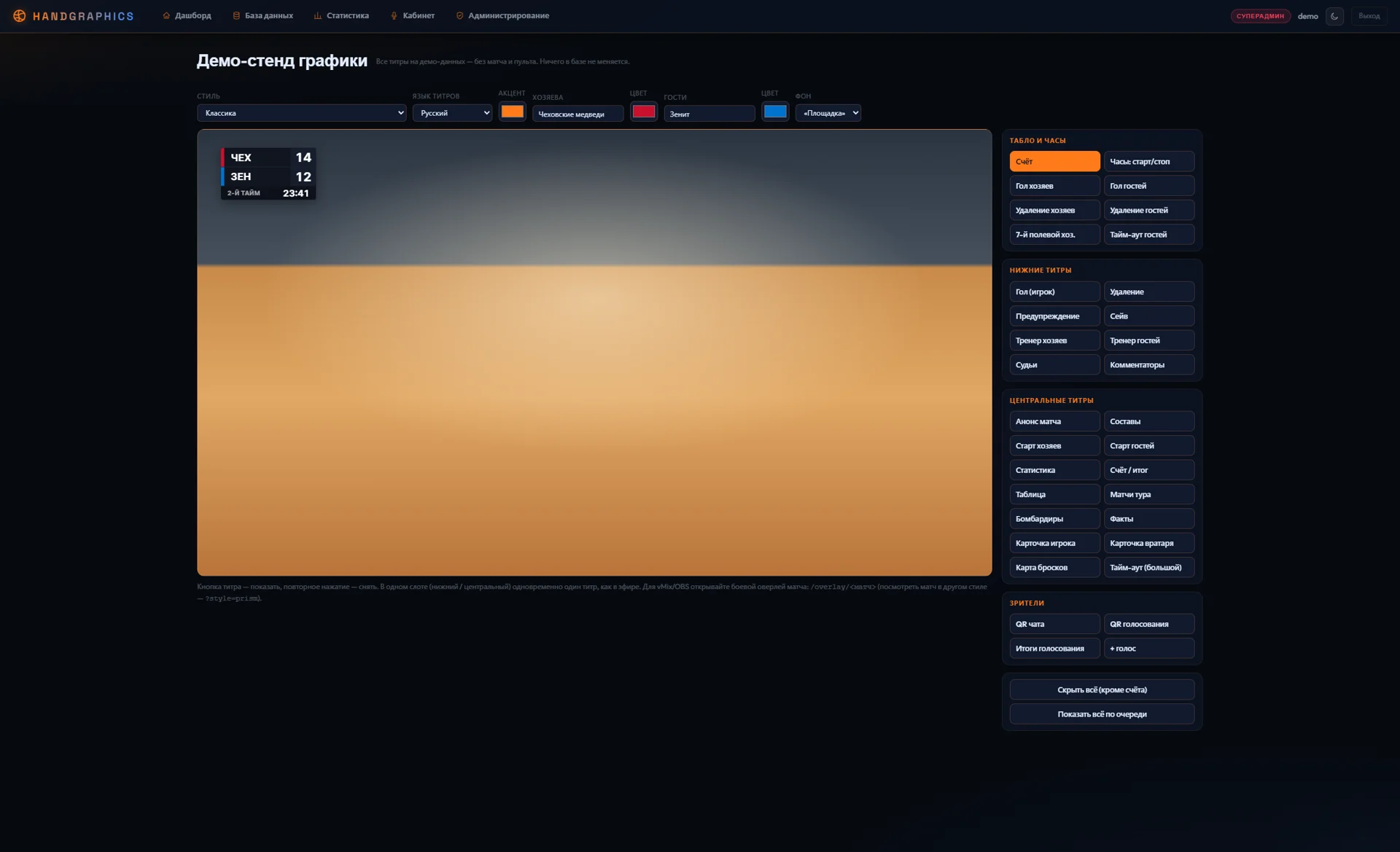The width and height of the screenshot is (1400, 852).
Task: Show the Предупреждение lower third
Action: (x=1054, y=316)
